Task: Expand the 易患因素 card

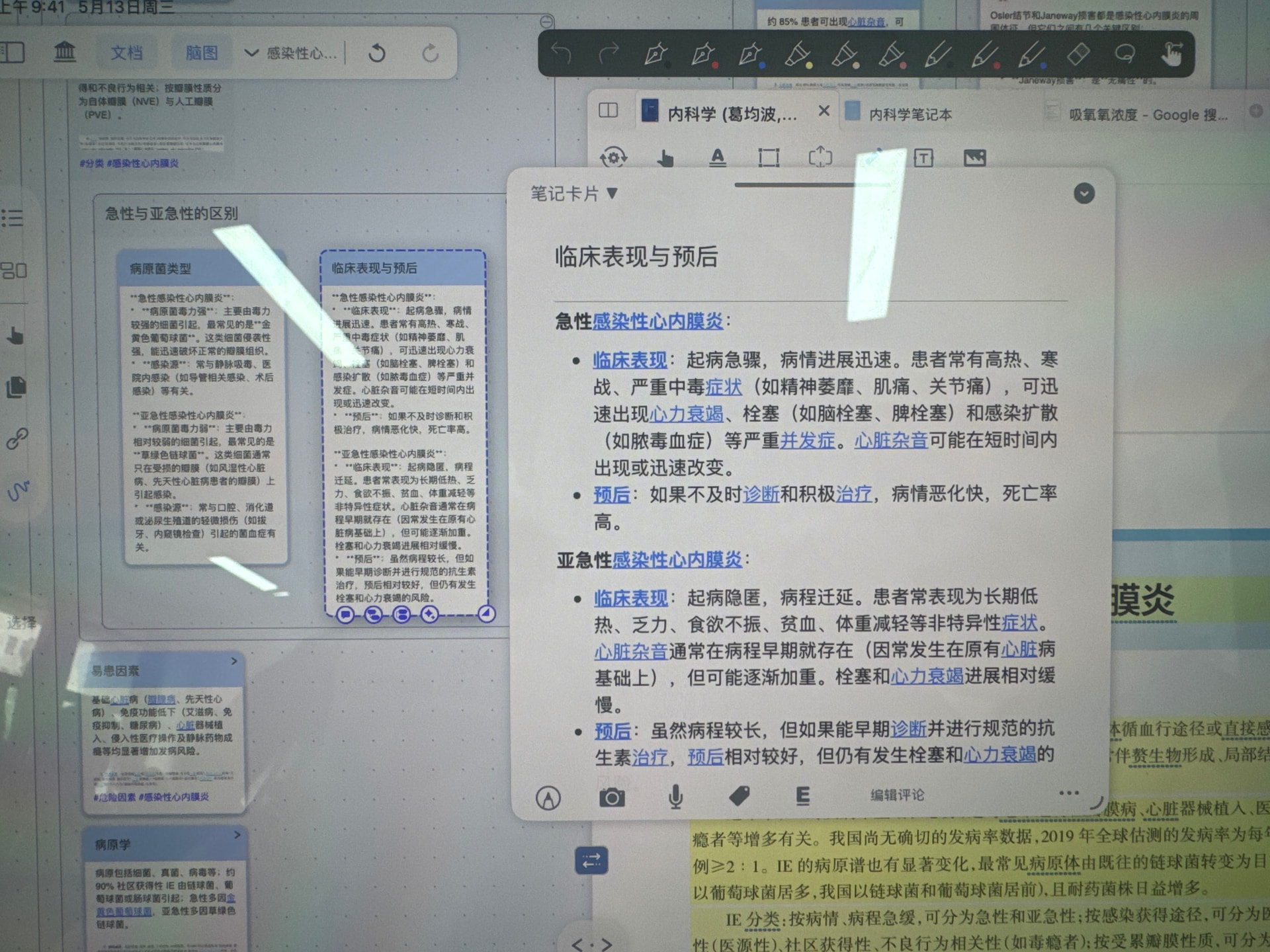Action: click(x=234, y=661)
